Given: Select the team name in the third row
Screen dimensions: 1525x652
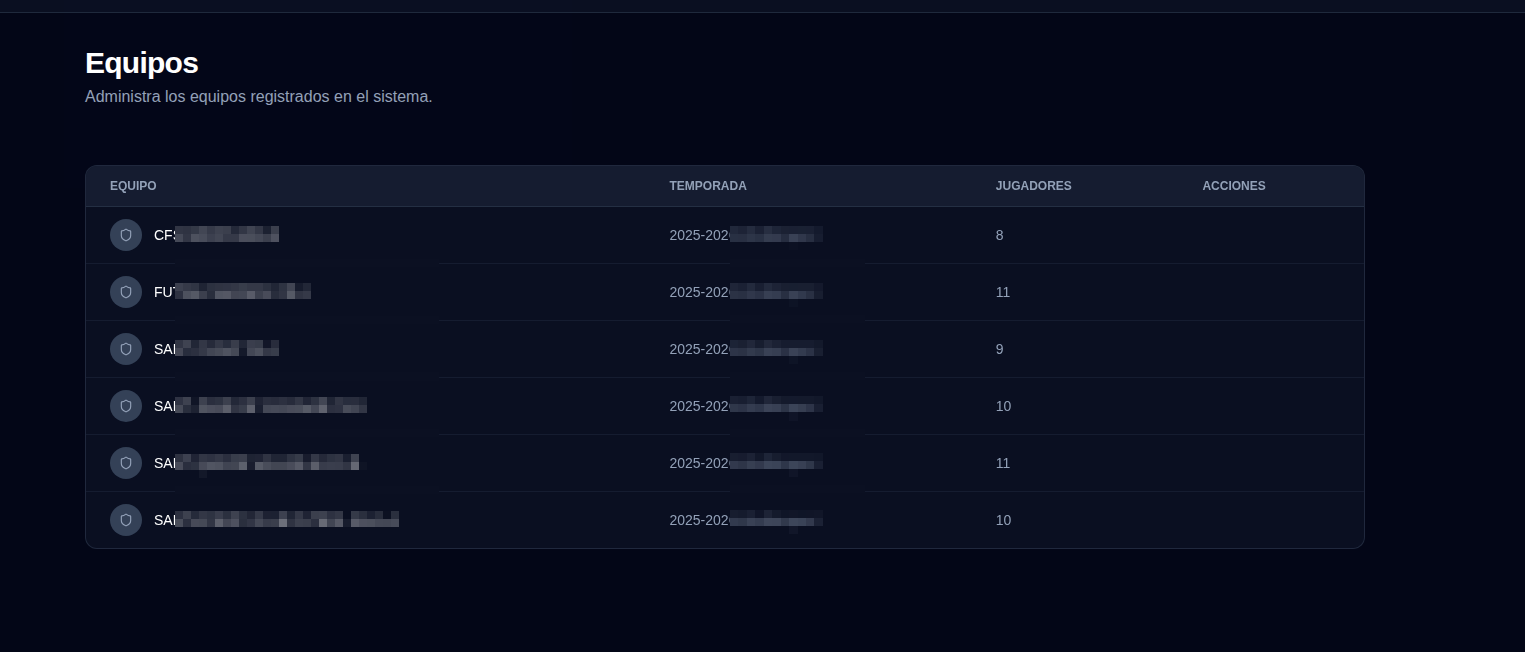Looking at the screenshot, I should tap(216, 349).
